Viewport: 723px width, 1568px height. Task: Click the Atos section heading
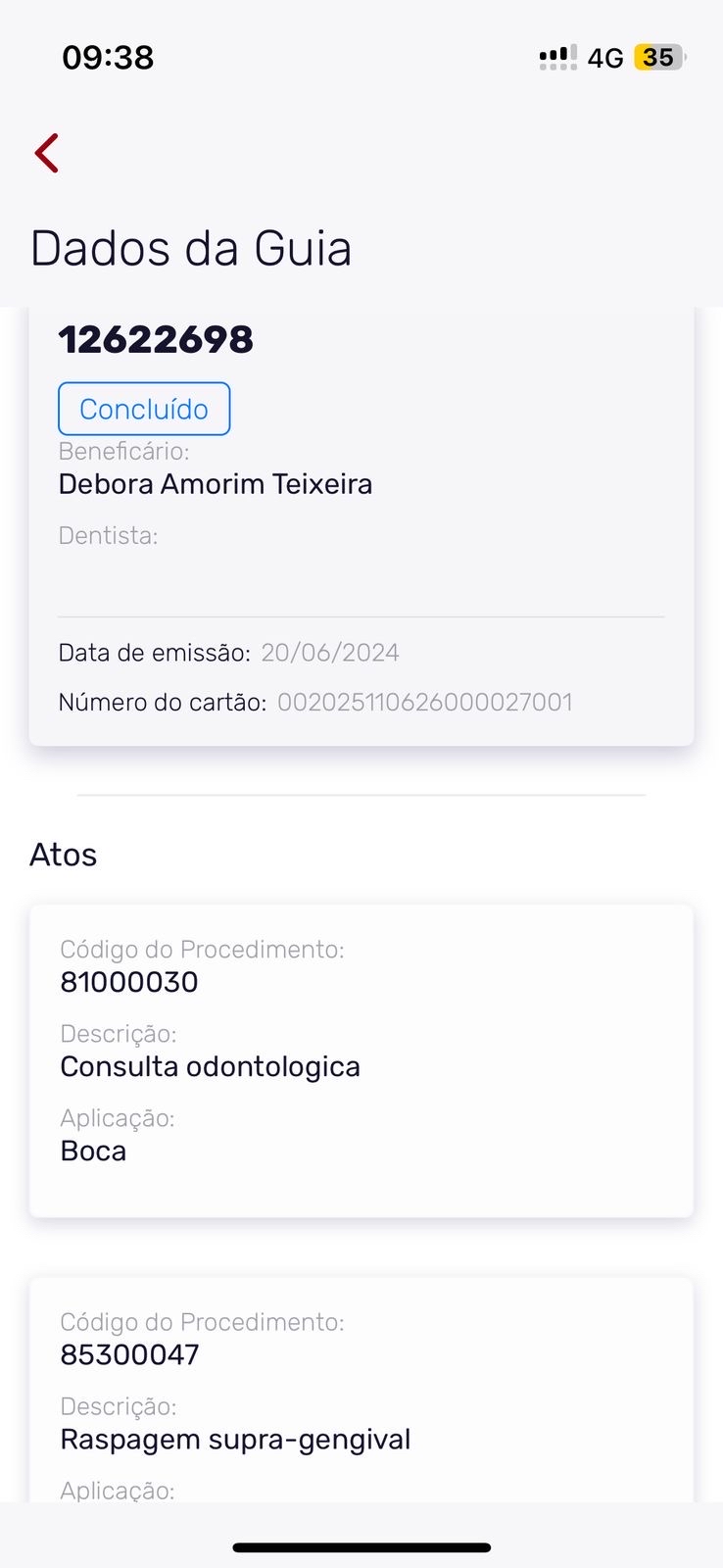pos(64,855)
